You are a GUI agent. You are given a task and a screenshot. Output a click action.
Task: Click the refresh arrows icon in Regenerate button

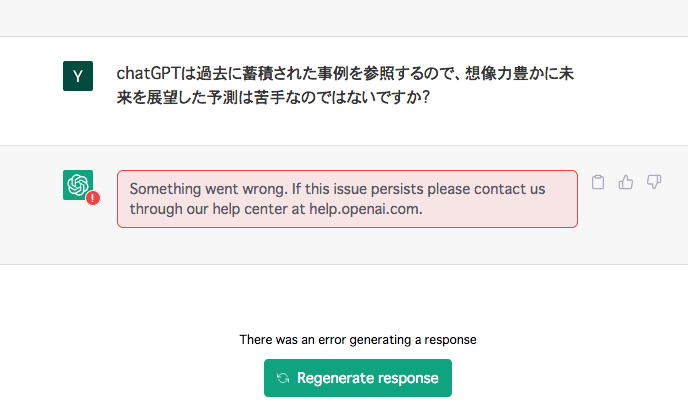pyautogui.click(x=284, y=378)
